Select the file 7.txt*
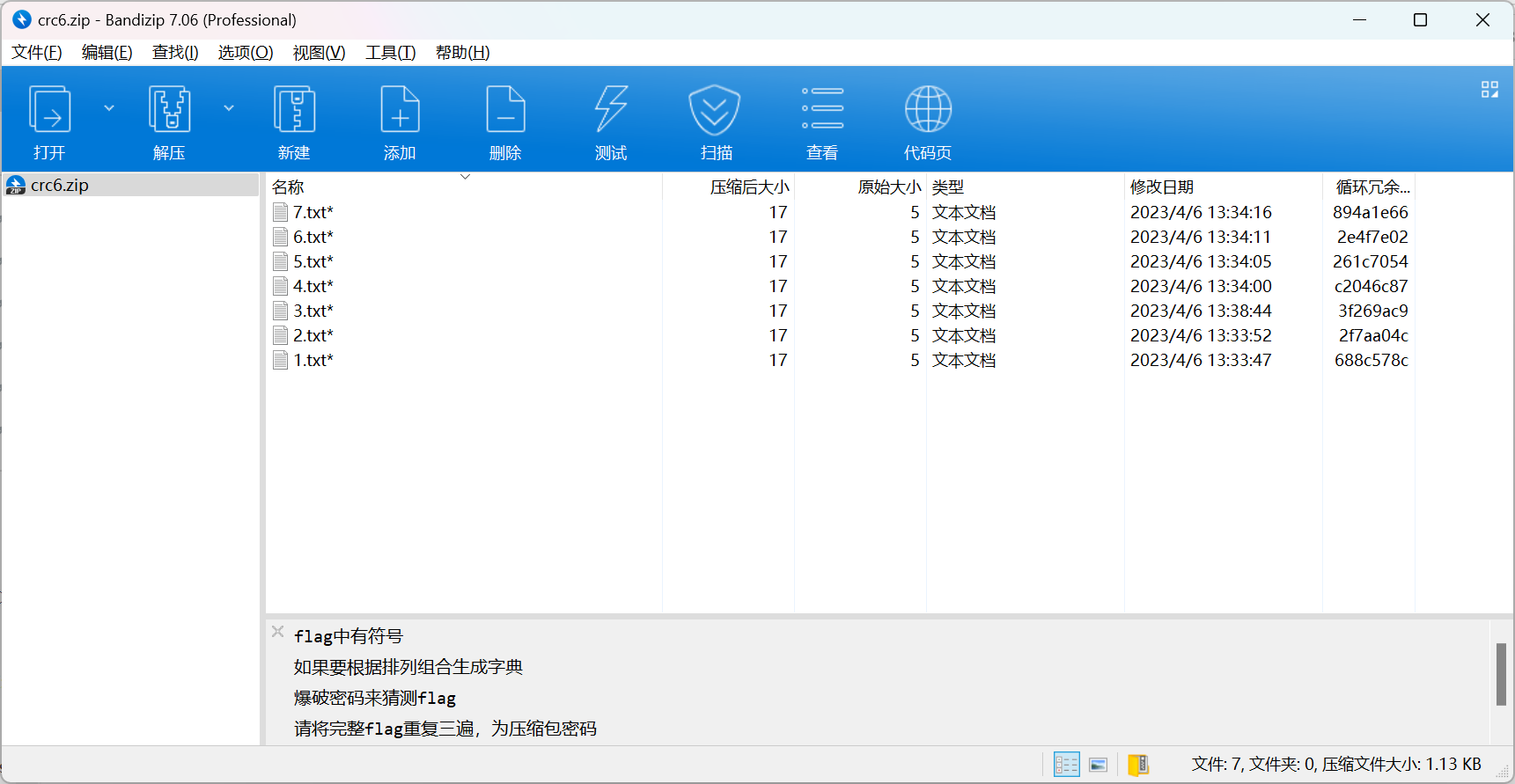1515x784 pixels. pos(313,212)
